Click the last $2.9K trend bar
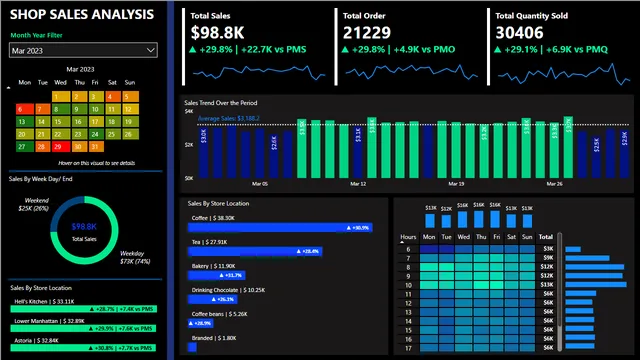The width and height of the screenshot is (640, 360). (624, 154)
